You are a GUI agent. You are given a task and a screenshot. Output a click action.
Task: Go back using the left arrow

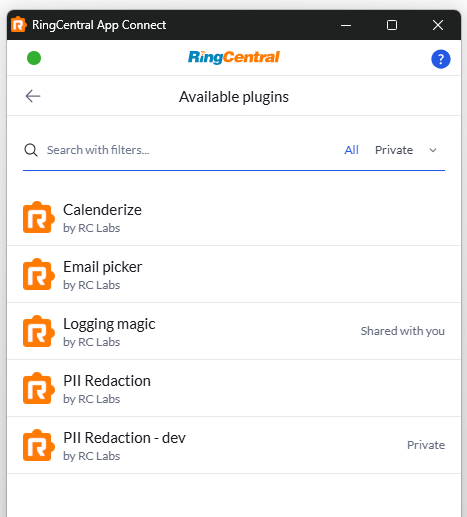pyautogui.click(x=33, y=96)
